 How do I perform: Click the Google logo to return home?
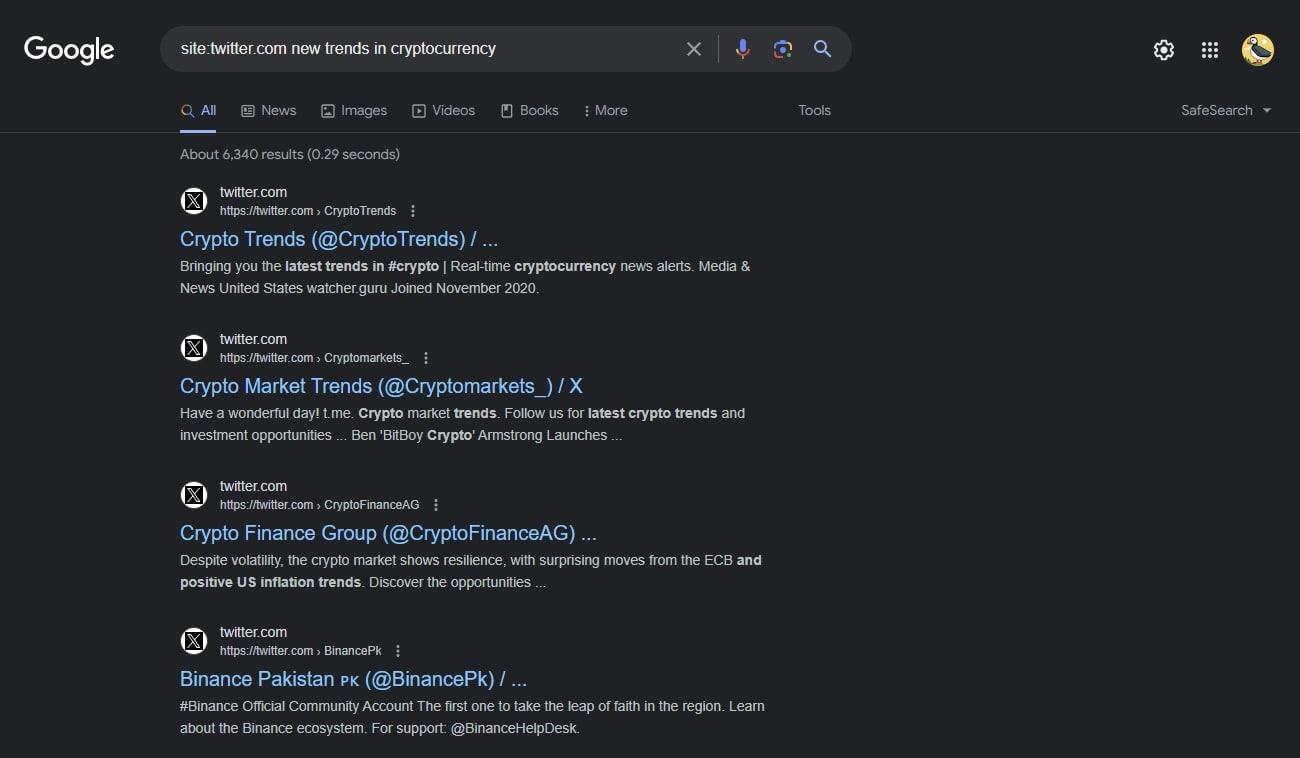[68, 50]
